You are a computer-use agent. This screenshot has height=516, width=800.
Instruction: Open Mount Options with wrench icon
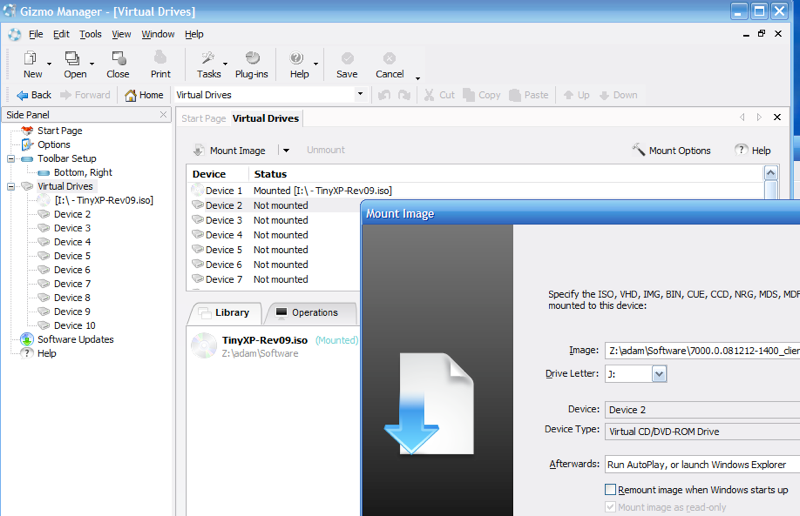click(x=639, y=150)
